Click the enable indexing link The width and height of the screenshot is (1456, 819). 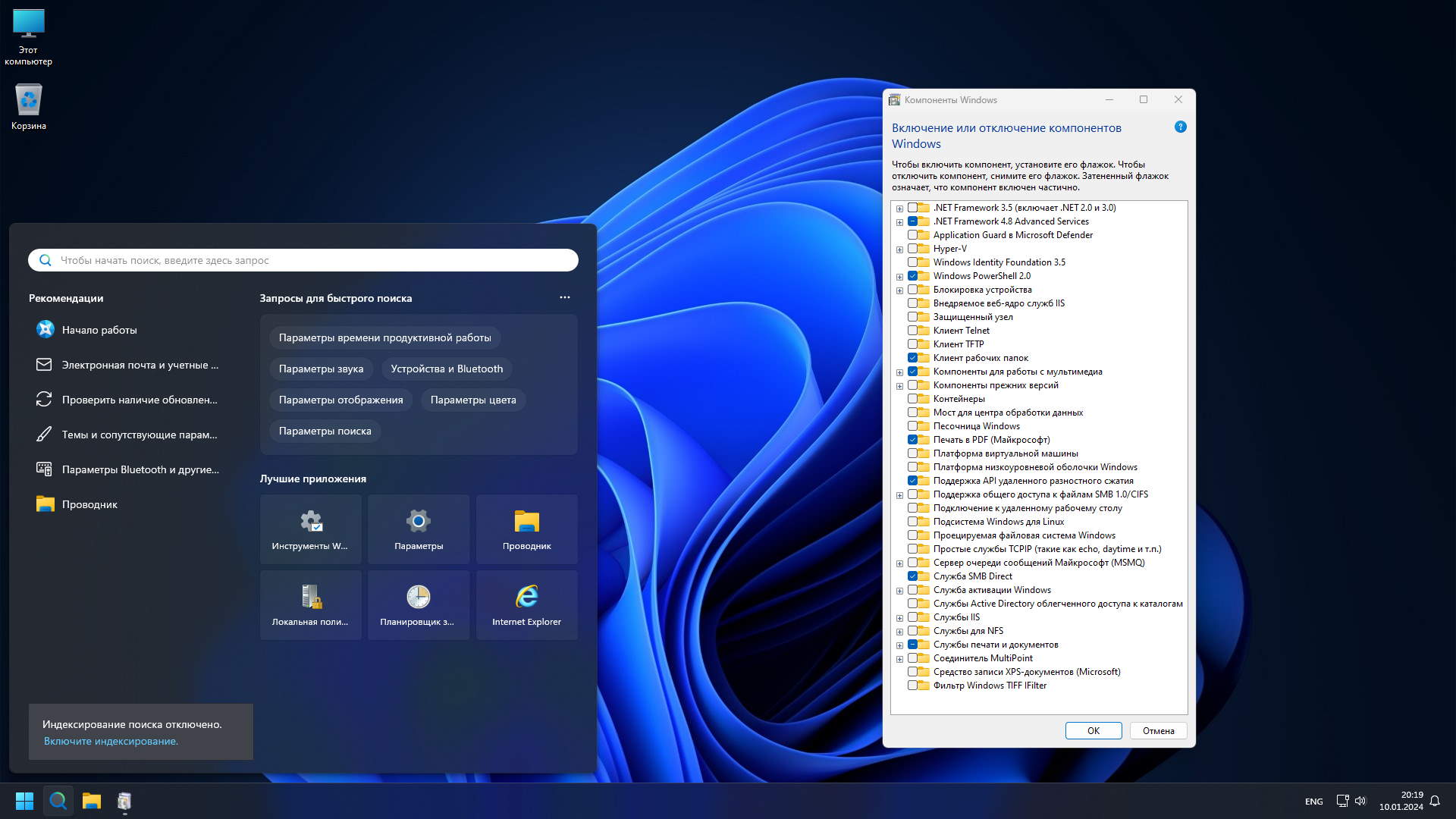click(x=111, y=741)
